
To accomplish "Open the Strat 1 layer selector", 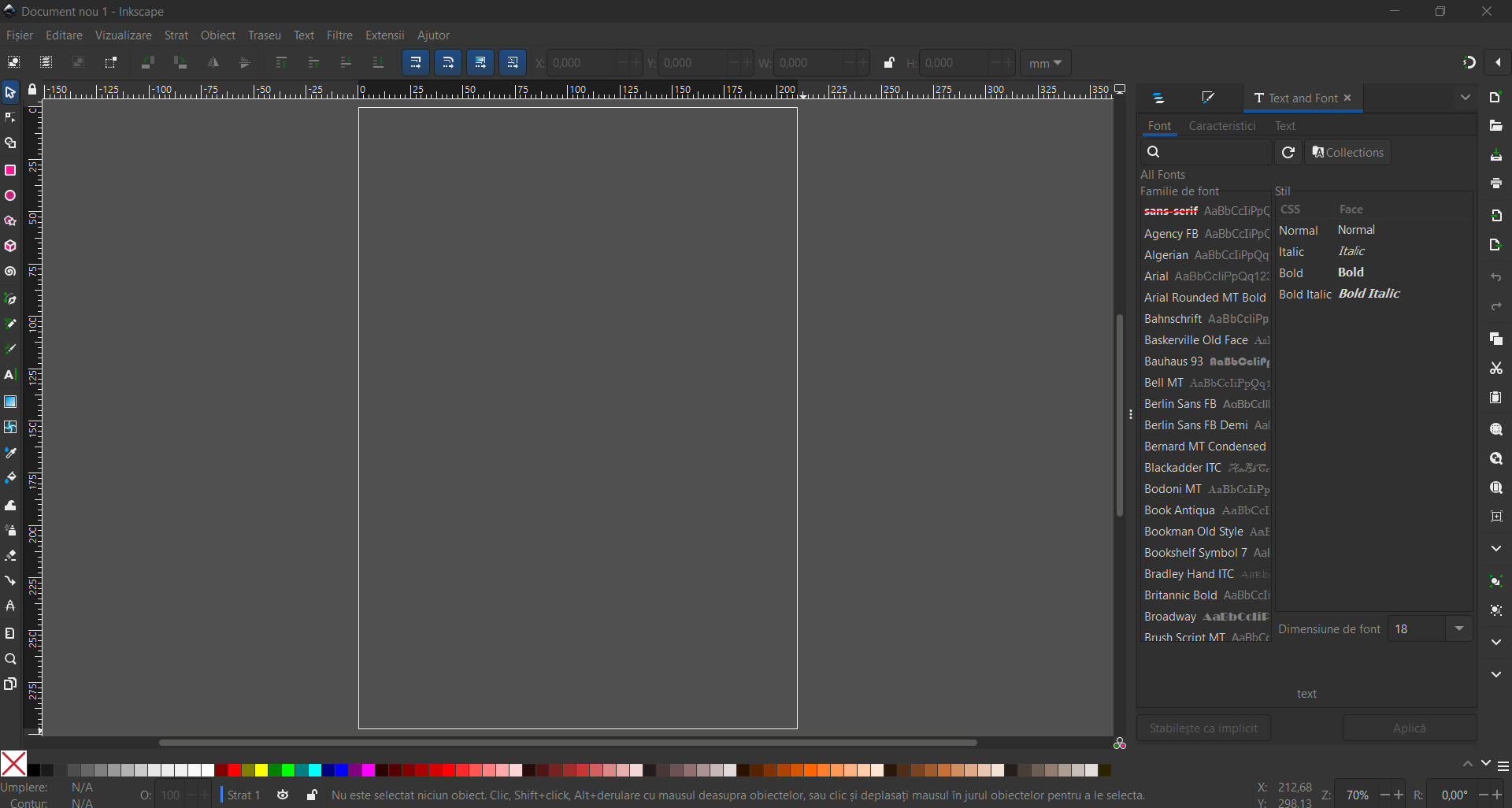I will point(243,795).
